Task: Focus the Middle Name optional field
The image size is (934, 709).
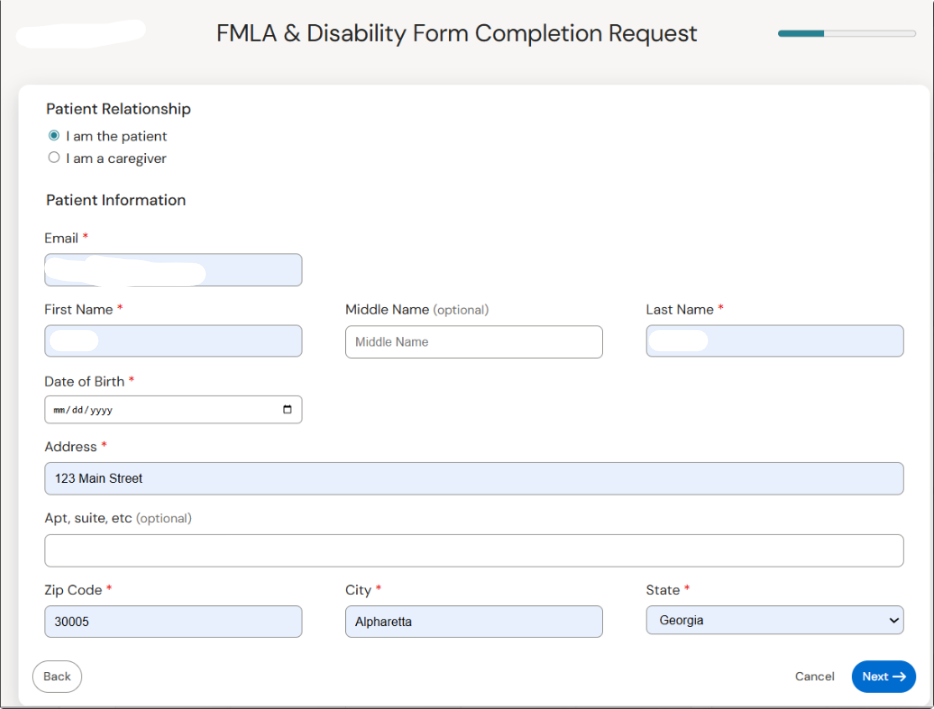Action: click(473, 342)
